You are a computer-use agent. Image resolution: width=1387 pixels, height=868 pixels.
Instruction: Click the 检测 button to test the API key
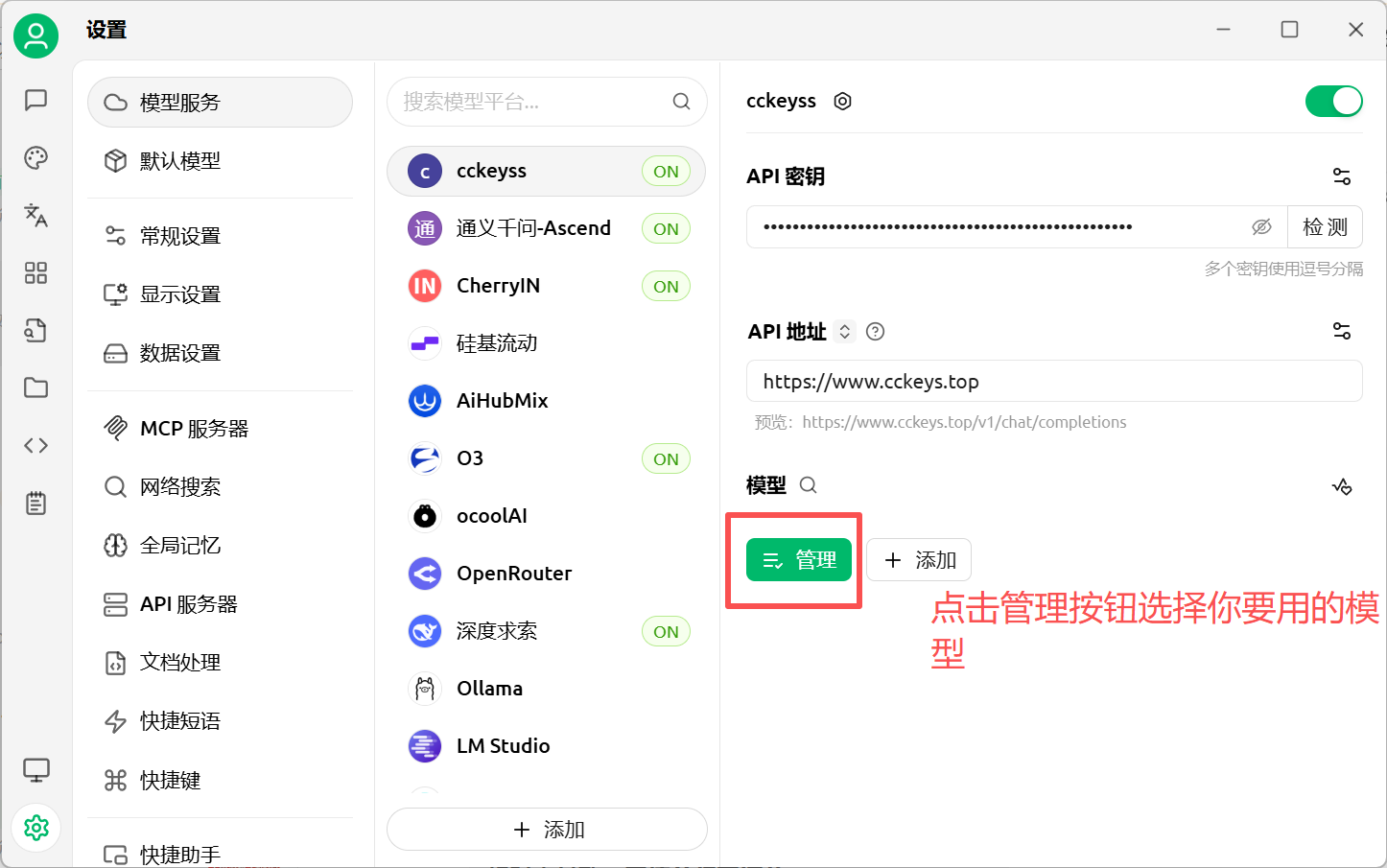point(1325,226)
